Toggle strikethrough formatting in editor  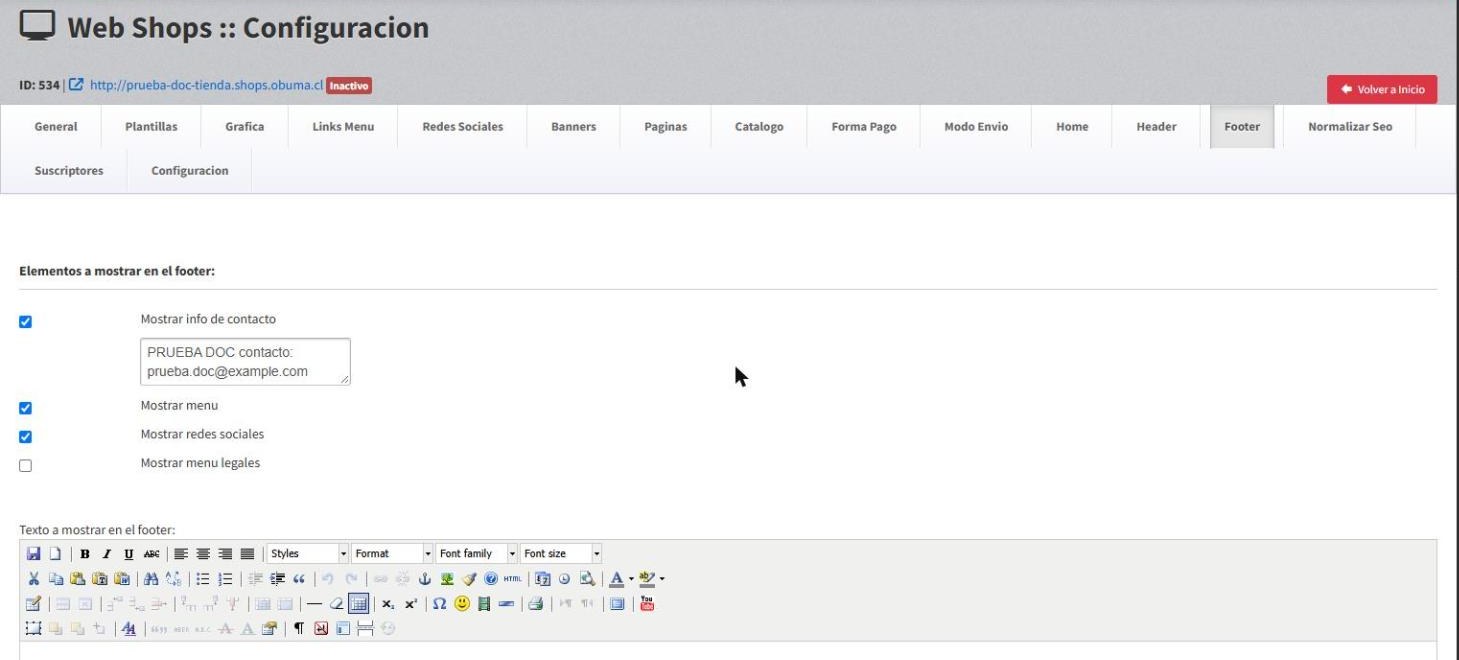click(x=152, y=553)
